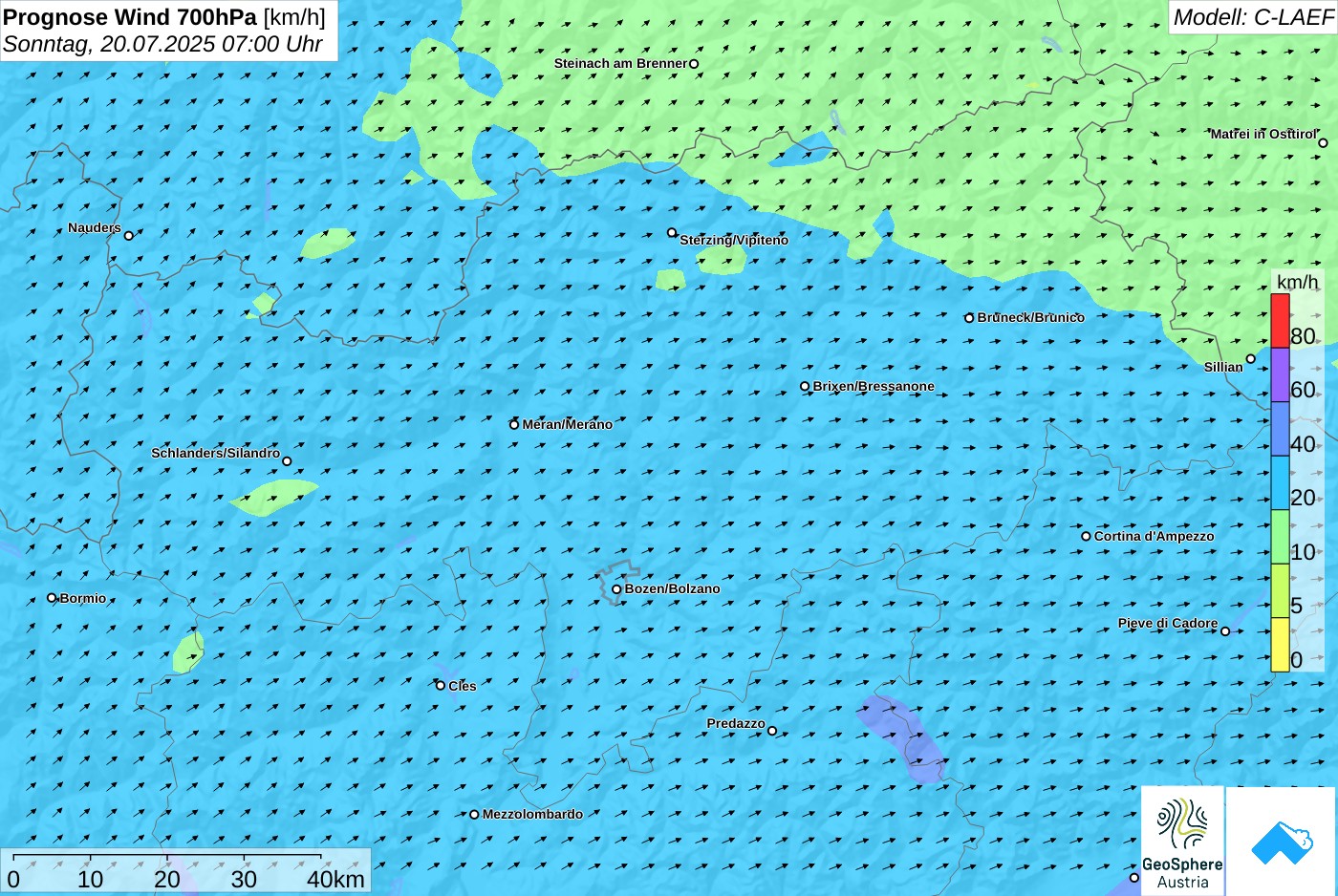This screenshot has width=1338, height=896.
Task: Click the Steinach am Brenner location marker
Action: click(x=694, y=64)
